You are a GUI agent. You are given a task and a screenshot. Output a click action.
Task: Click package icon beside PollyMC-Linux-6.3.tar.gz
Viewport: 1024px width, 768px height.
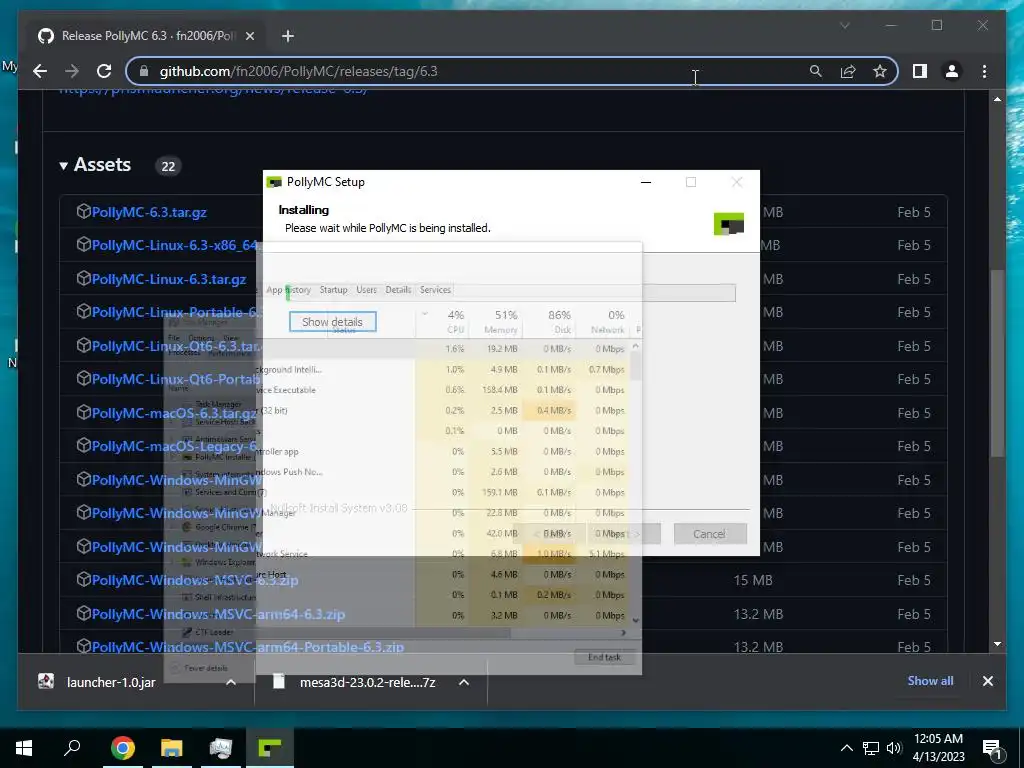coord(83,278)
